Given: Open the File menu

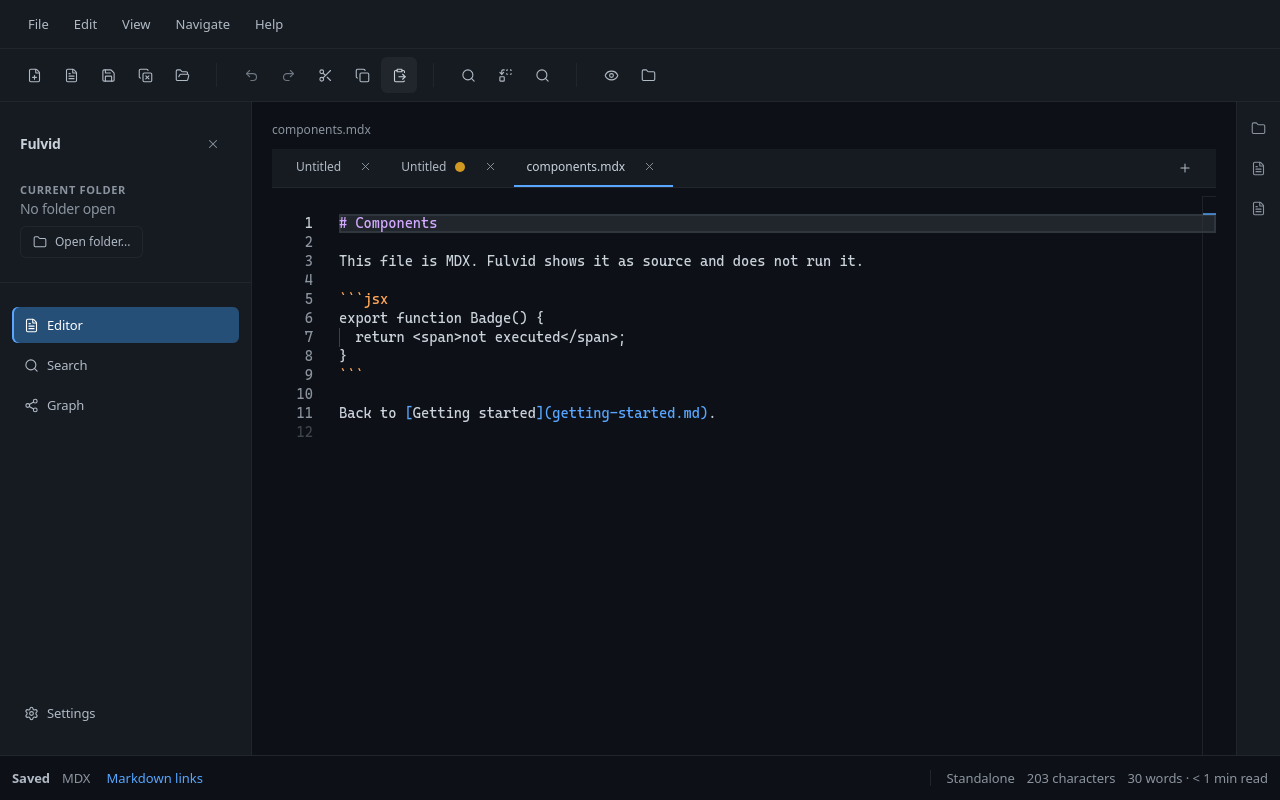Looking at the screenshot, I should tap(38, 24).
